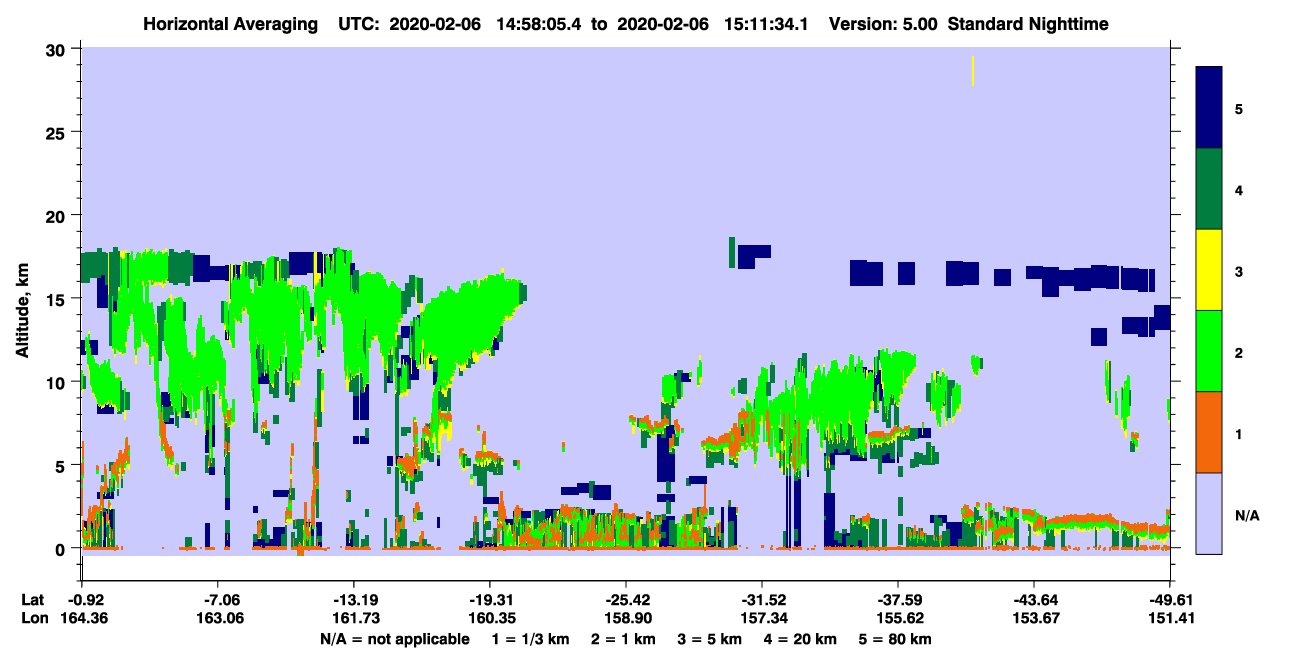The width and height of the screenshot is (1300, 667).
Task: Click longitude value '155.62'
Action: click(x=898, y=618)
